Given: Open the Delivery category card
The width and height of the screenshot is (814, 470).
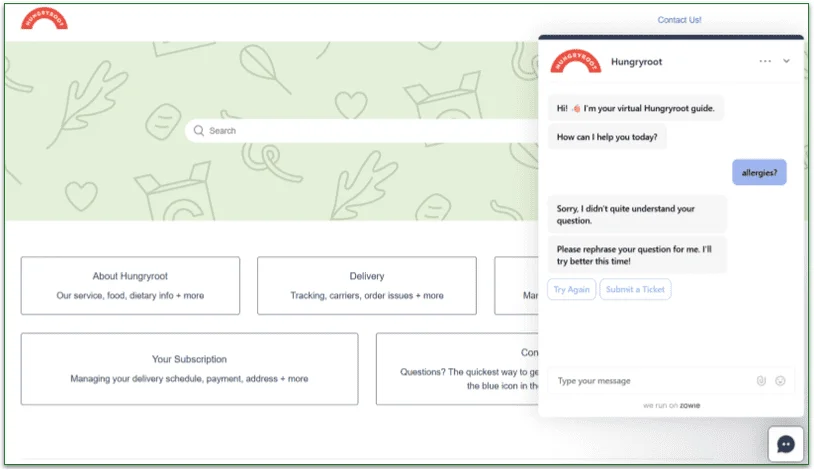Looking at the screenshot, I should 367,286.
